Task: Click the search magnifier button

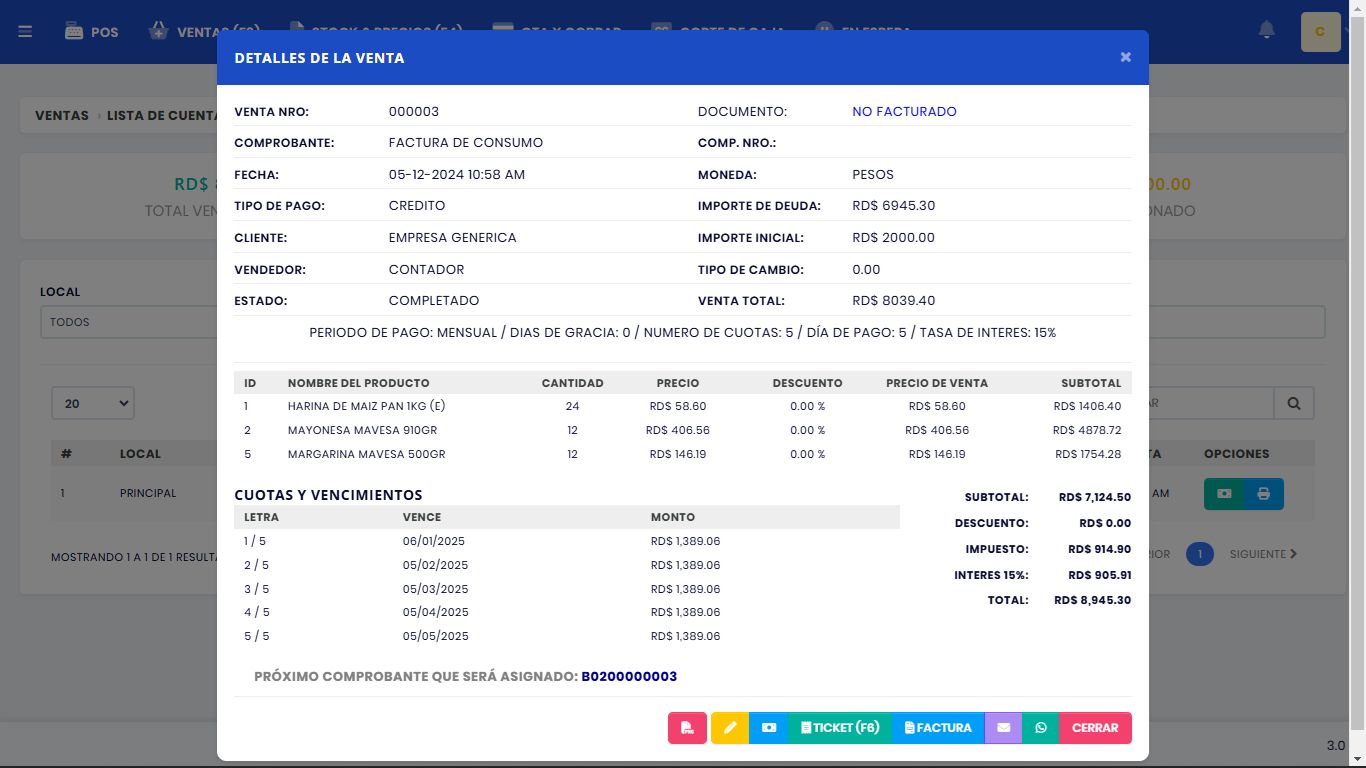Action: [1294, 403]
